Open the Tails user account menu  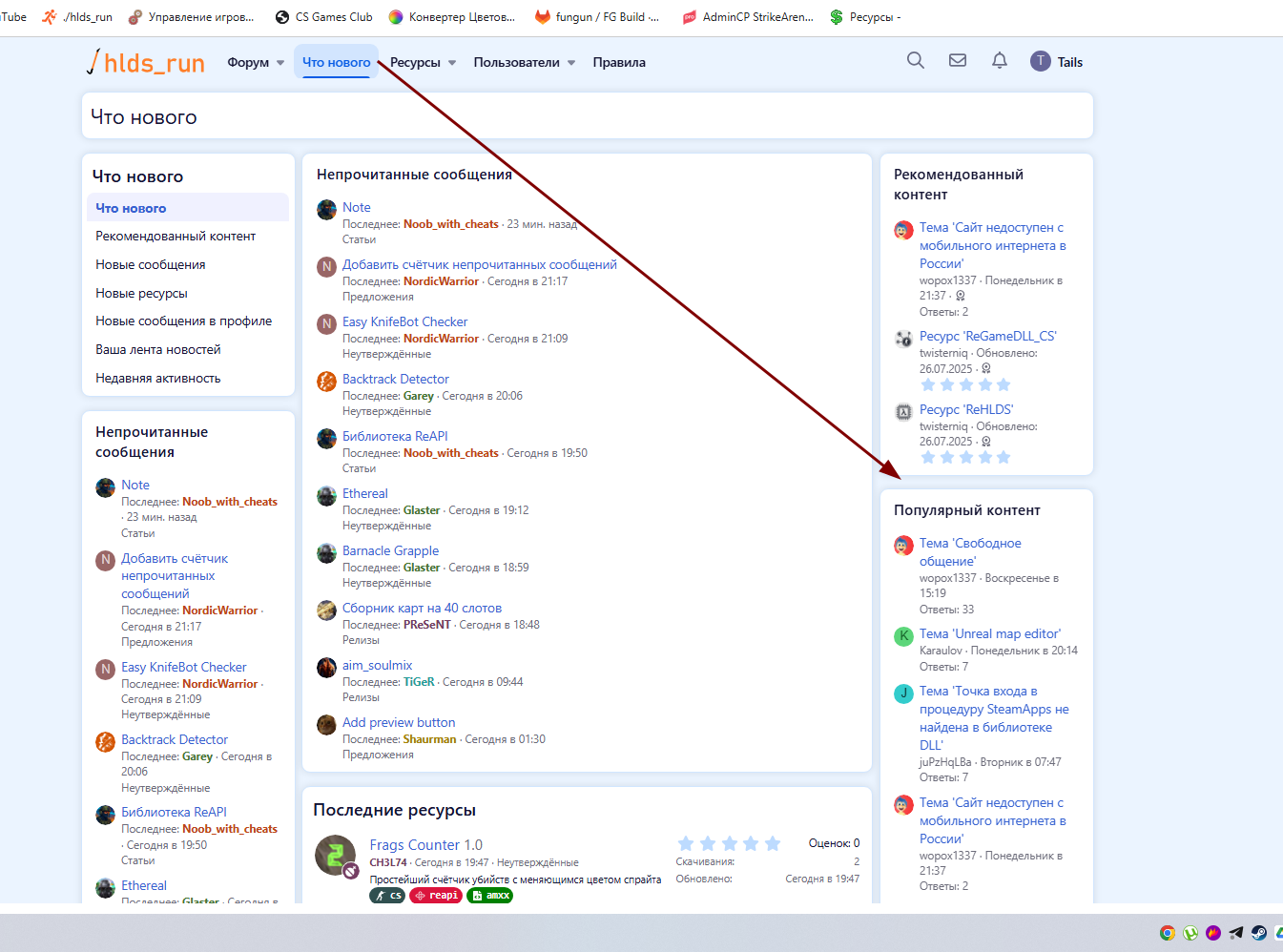click(x=1057, y=62)
